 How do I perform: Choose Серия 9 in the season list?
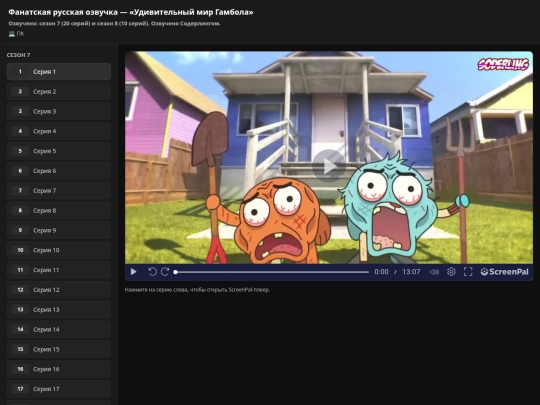click(59, 230)
